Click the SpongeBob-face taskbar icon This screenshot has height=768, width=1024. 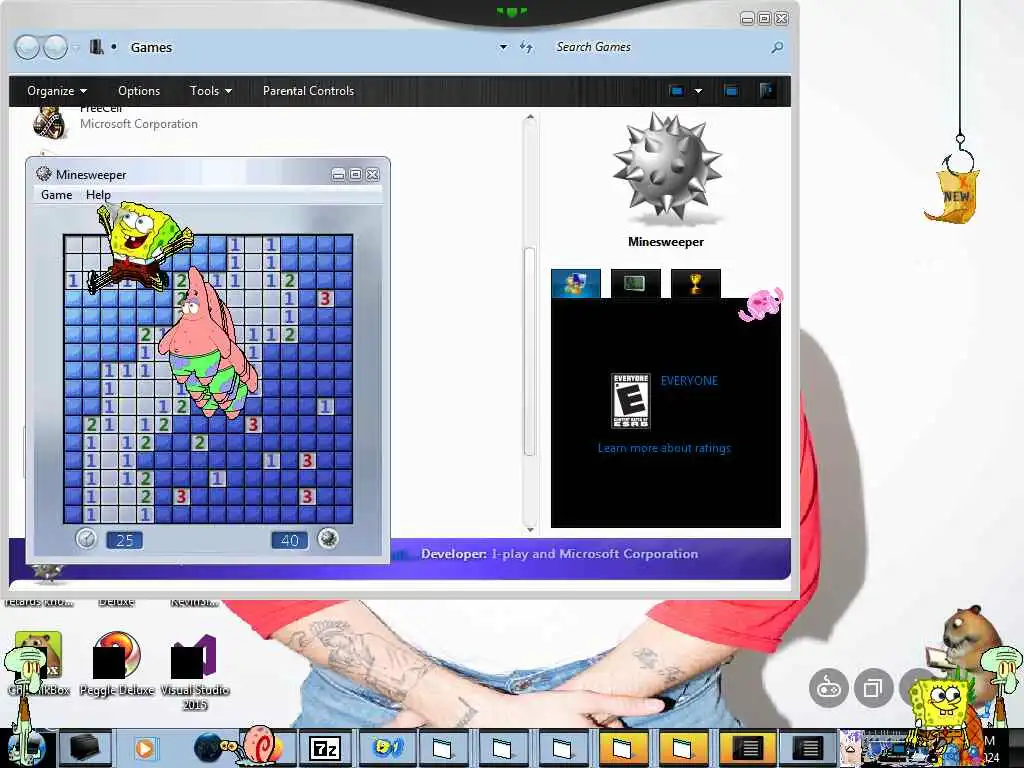tap(387, 748)
